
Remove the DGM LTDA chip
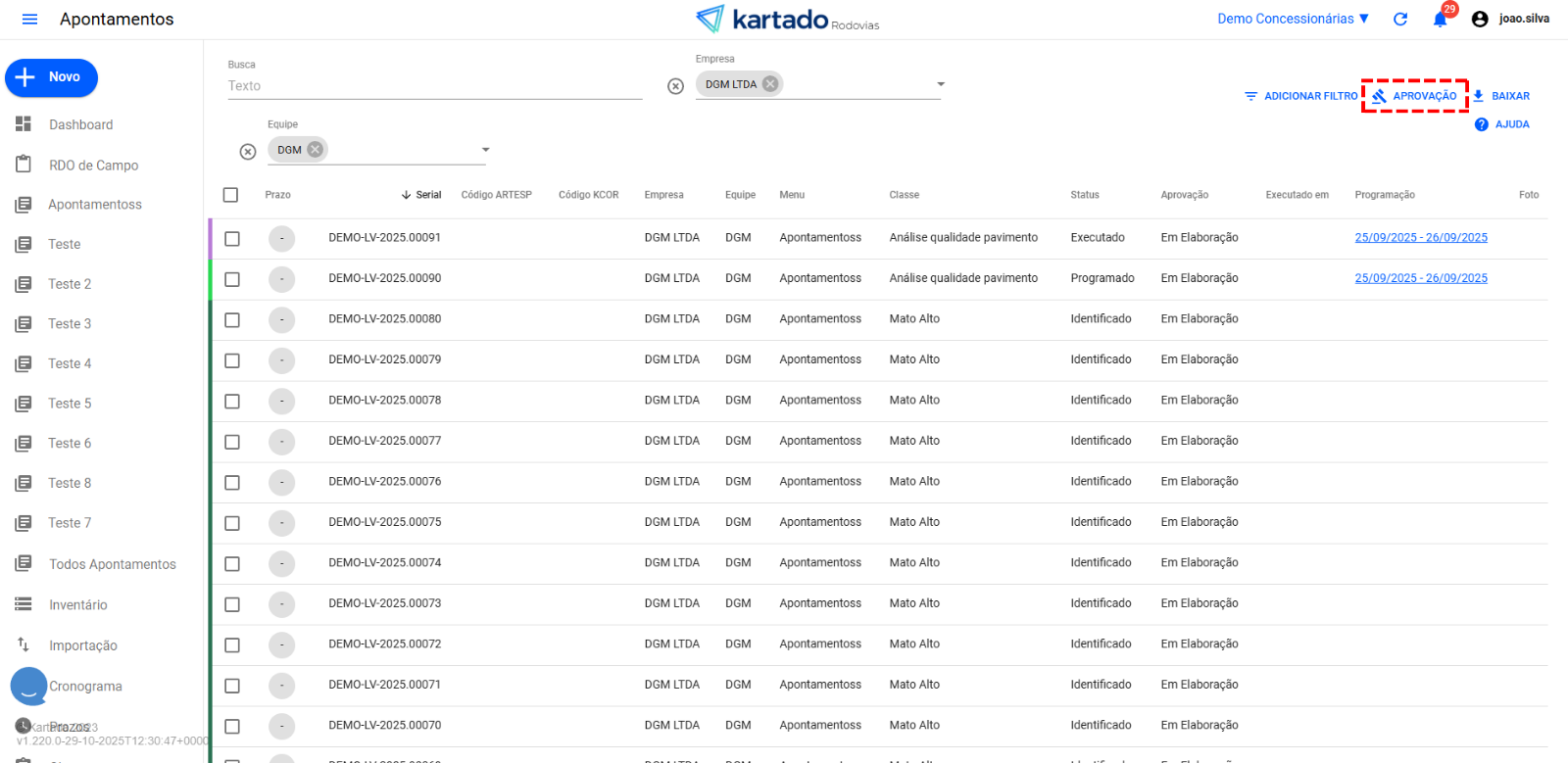[x=770, y=84]
